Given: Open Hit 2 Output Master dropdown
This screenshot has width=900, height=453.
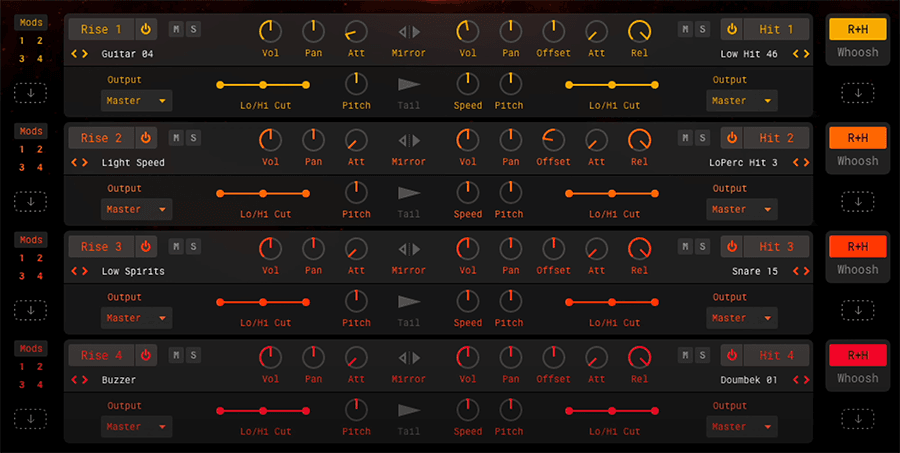Looking at the screenshot, I should (x=742, y=209).
